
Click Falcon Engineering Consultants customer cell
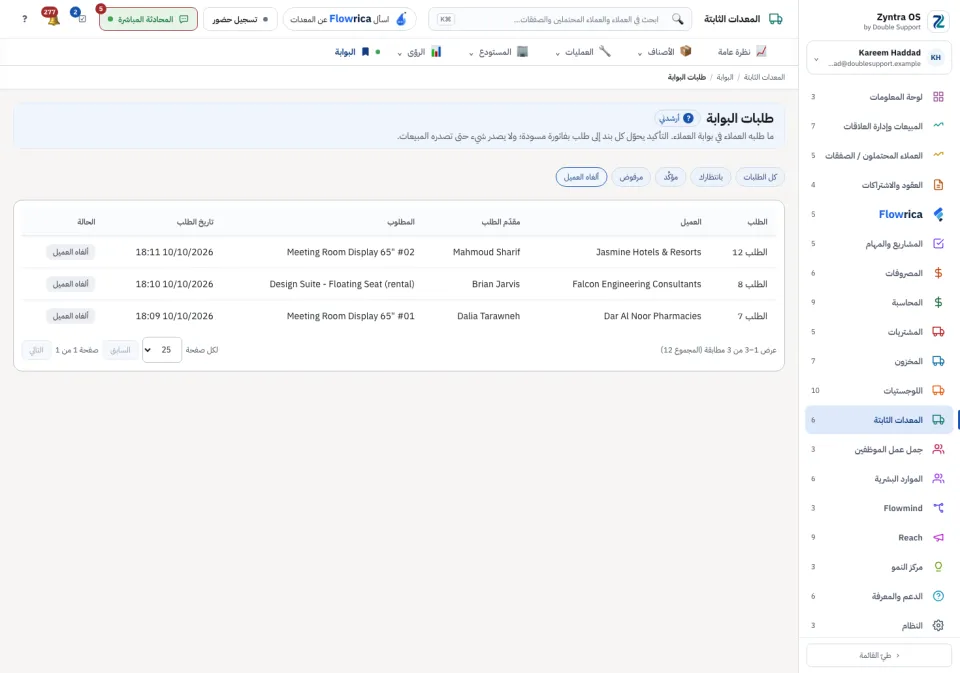tap(637, 284)
